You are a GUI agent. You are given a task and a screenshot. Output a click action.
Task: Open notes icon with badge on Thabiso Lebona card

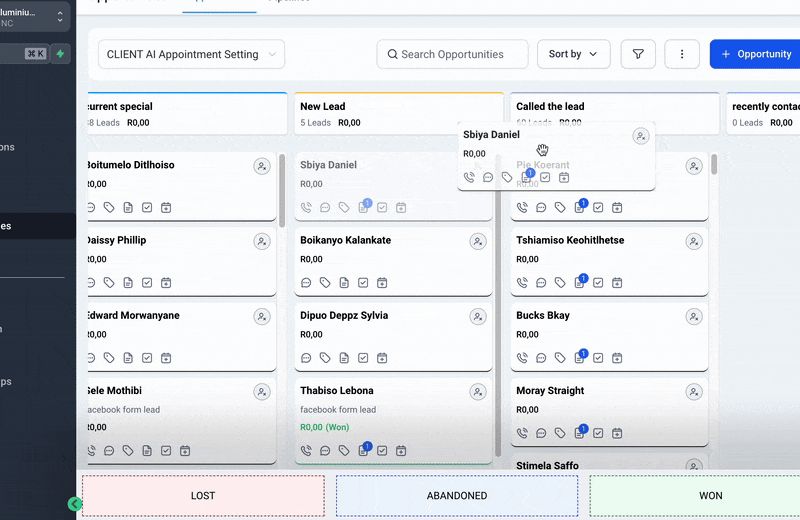tap(364, 450)
